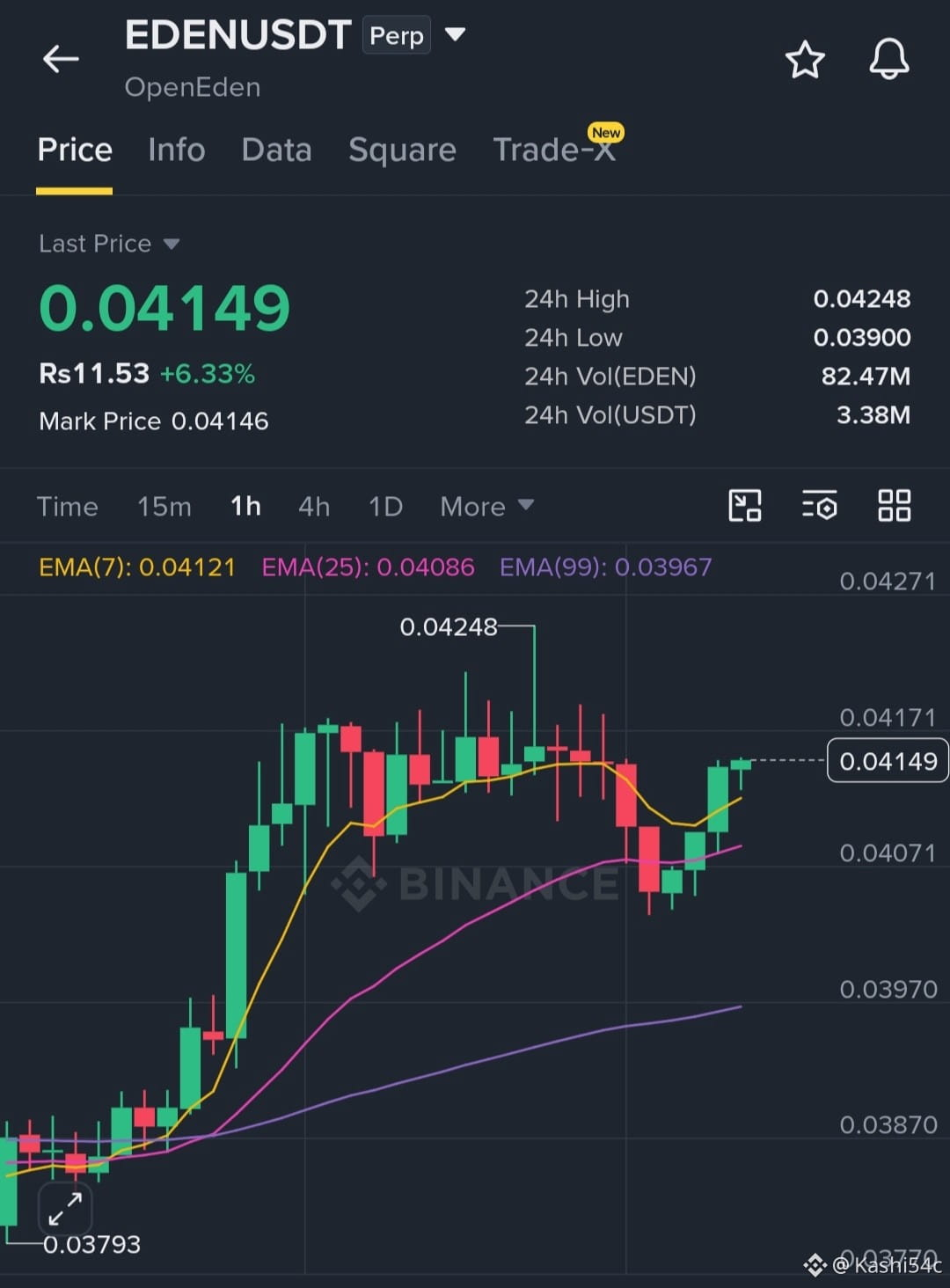Open the chart picture-in-picture icon

[x=745, y=506]
